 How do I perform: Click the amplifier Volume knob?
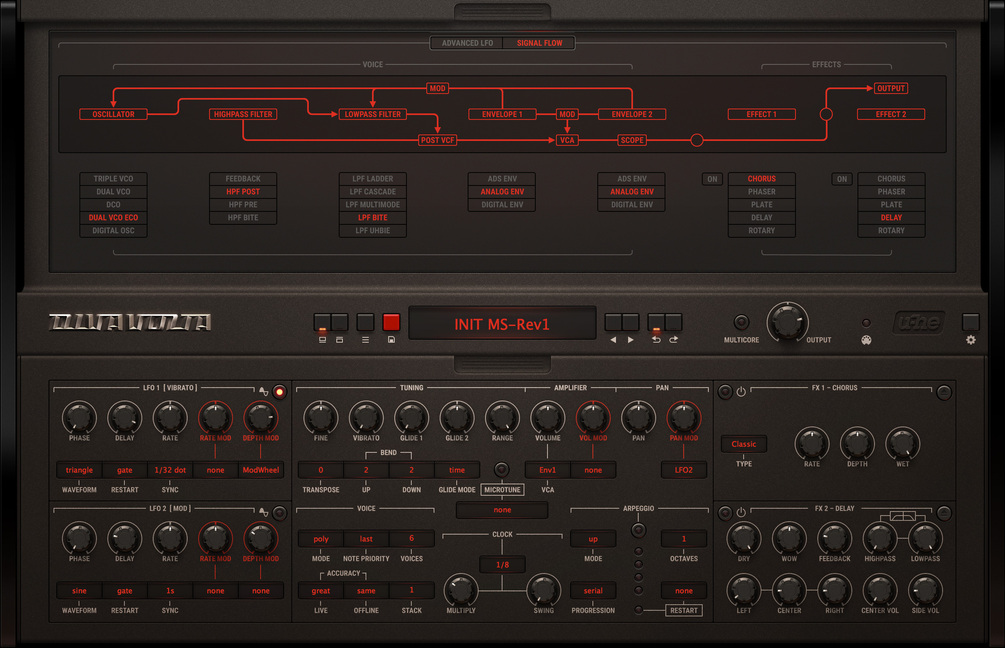547,417
